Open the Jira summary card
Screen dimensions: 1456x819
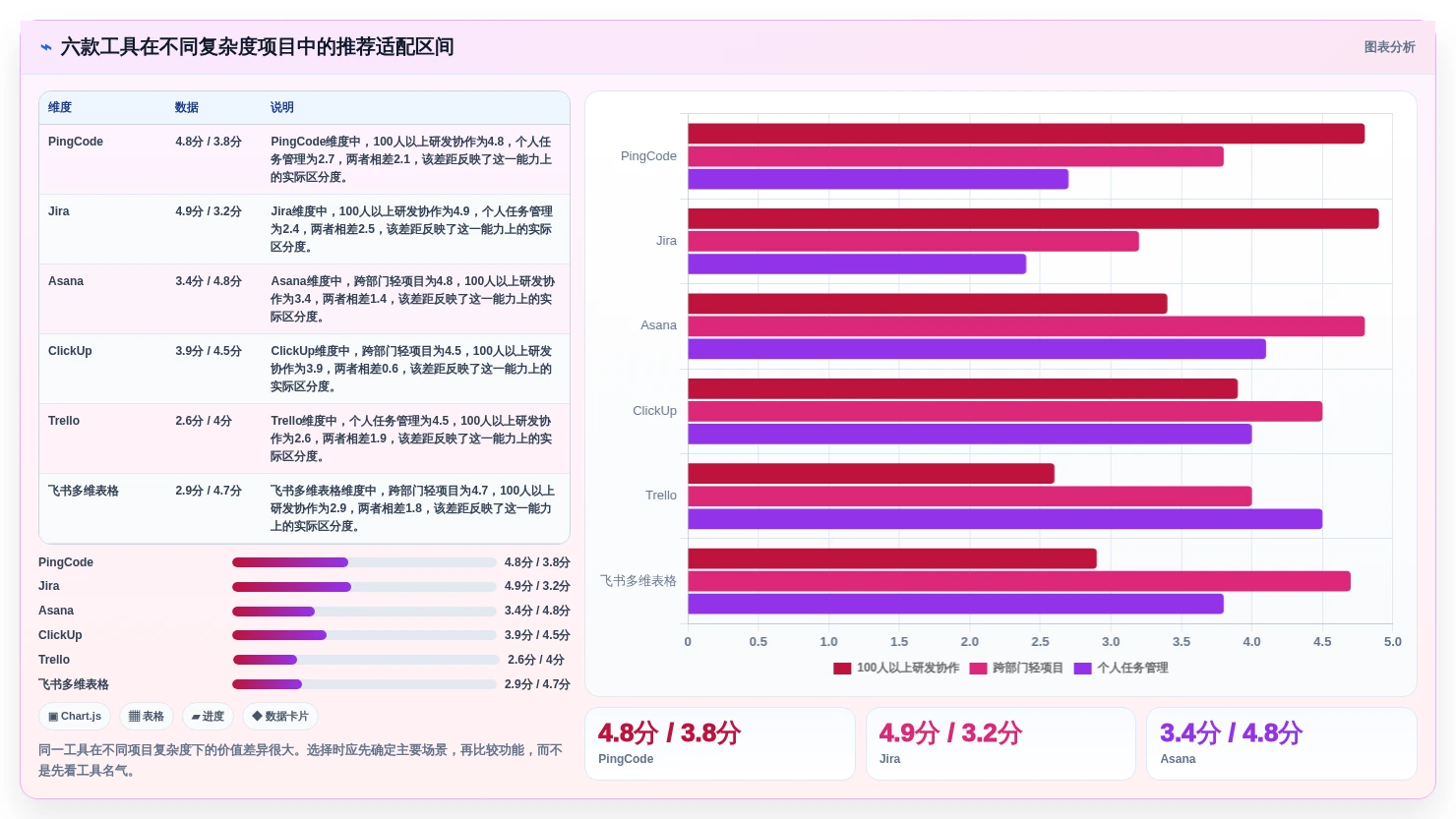(x=1001, y=744)
